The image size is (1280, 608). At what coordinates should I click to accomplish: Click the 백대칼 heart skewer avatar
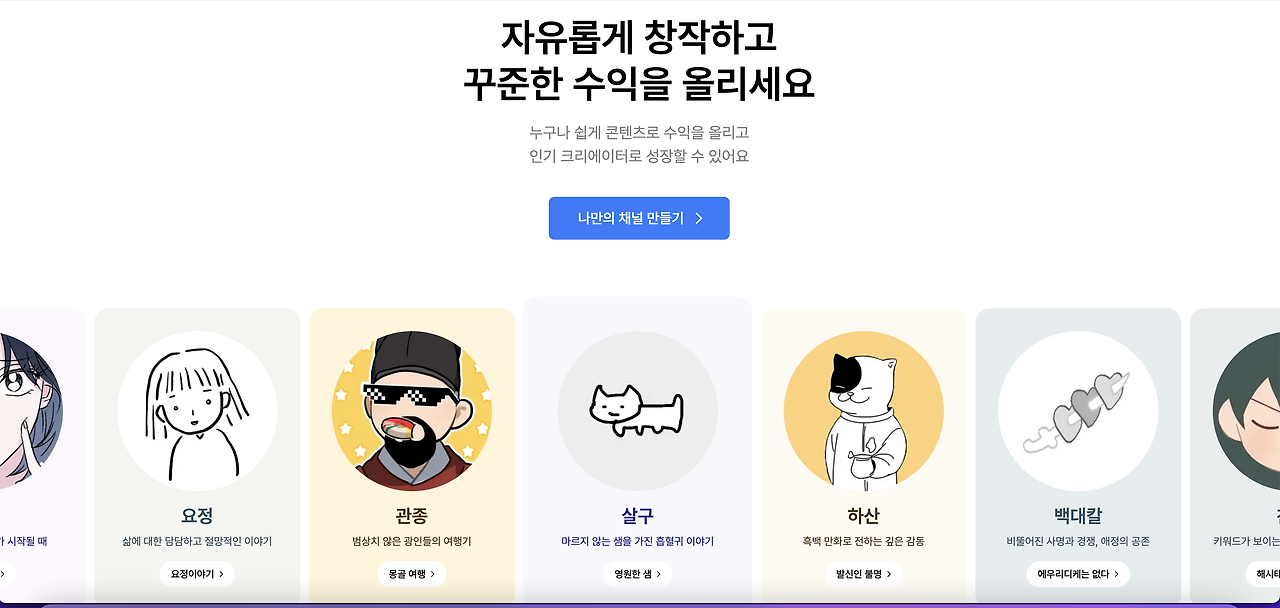click(1078, 411)
